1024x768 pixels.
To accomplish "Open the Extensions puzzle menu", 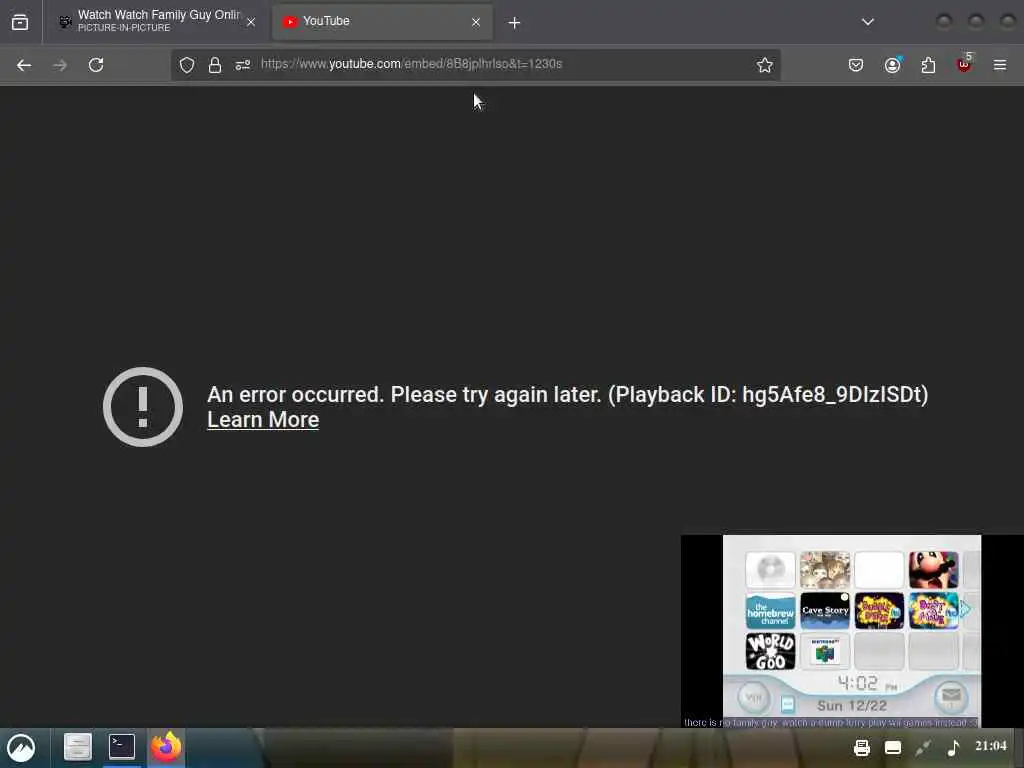I will (x=929, y=65).
